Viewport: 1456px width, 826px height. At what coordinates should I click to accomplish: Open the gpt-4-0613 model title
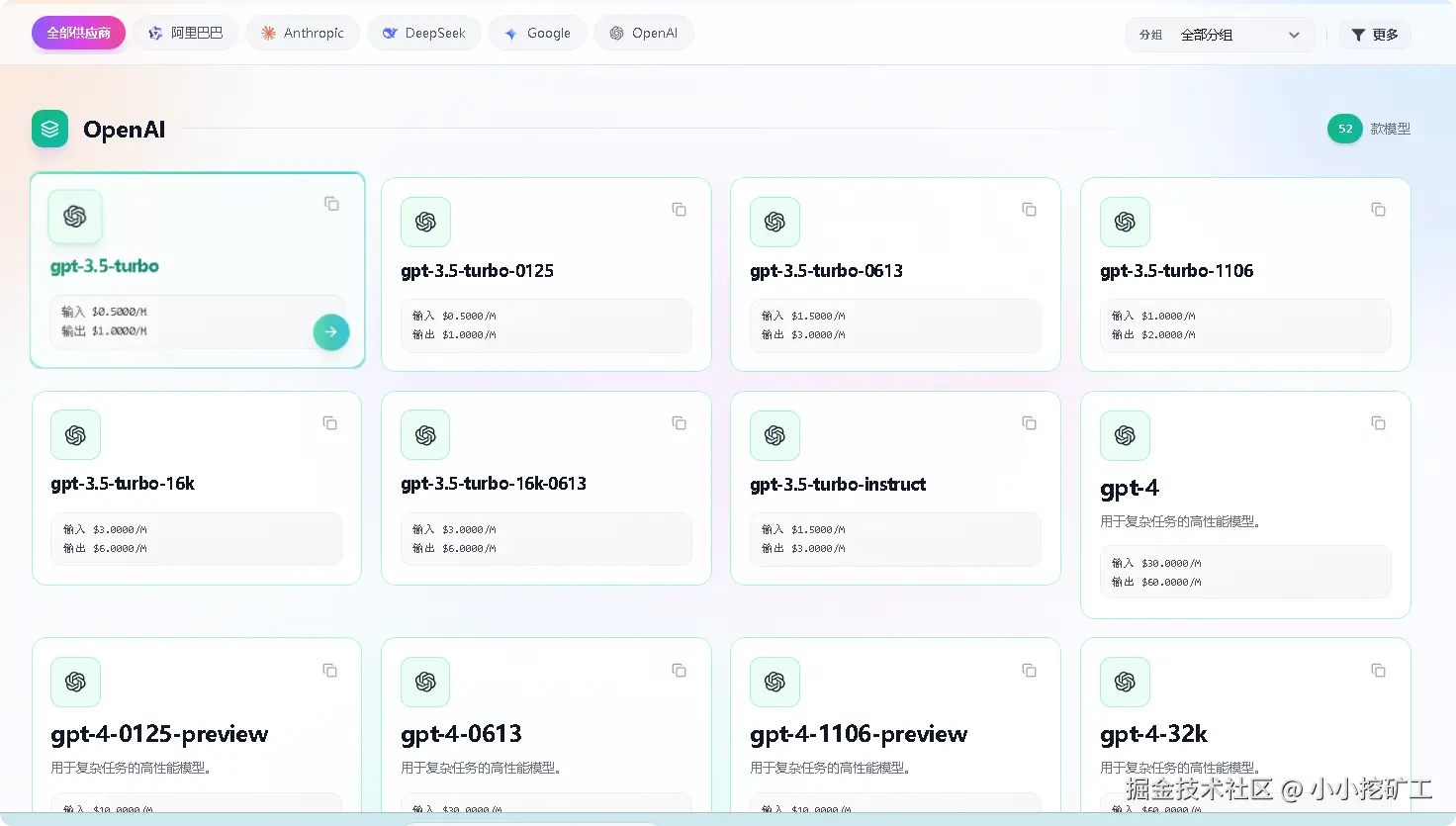click(461, 734)
